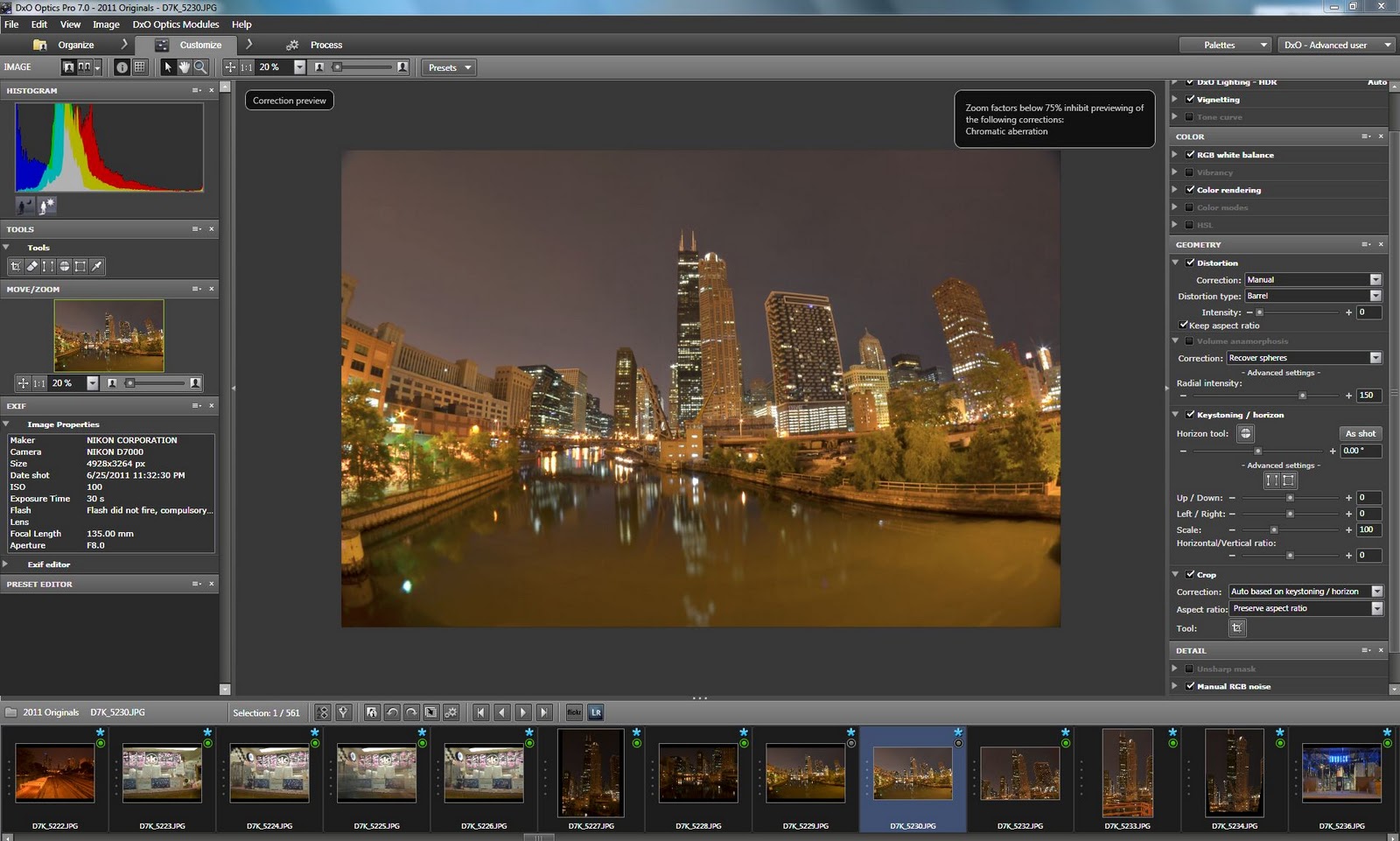The width and height of the screenshot is (1400, 841).
Task: Enable the Unsharp mask checkbox
Action: [1189, 669]
